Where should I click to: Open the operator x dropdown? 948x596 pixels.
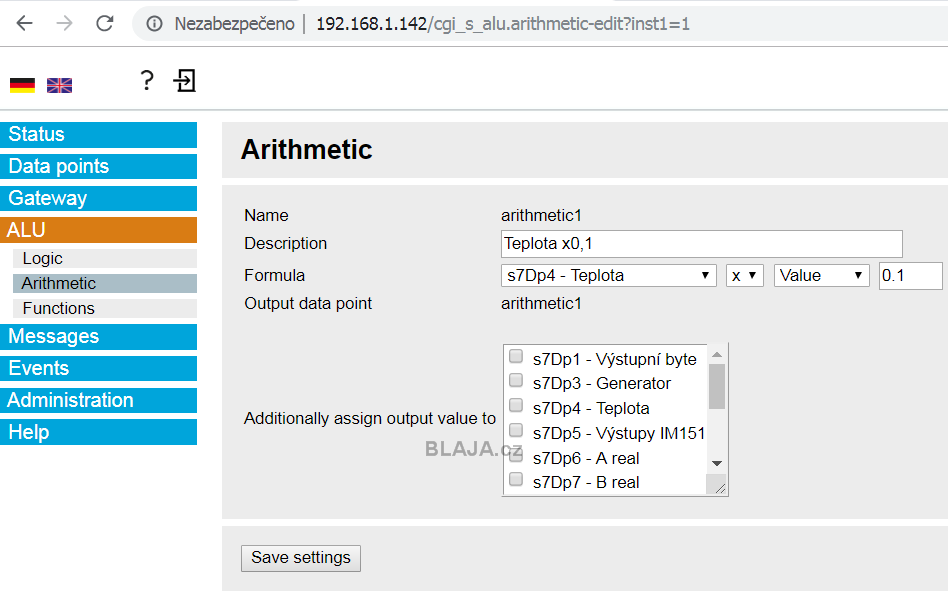coord(745,276)
